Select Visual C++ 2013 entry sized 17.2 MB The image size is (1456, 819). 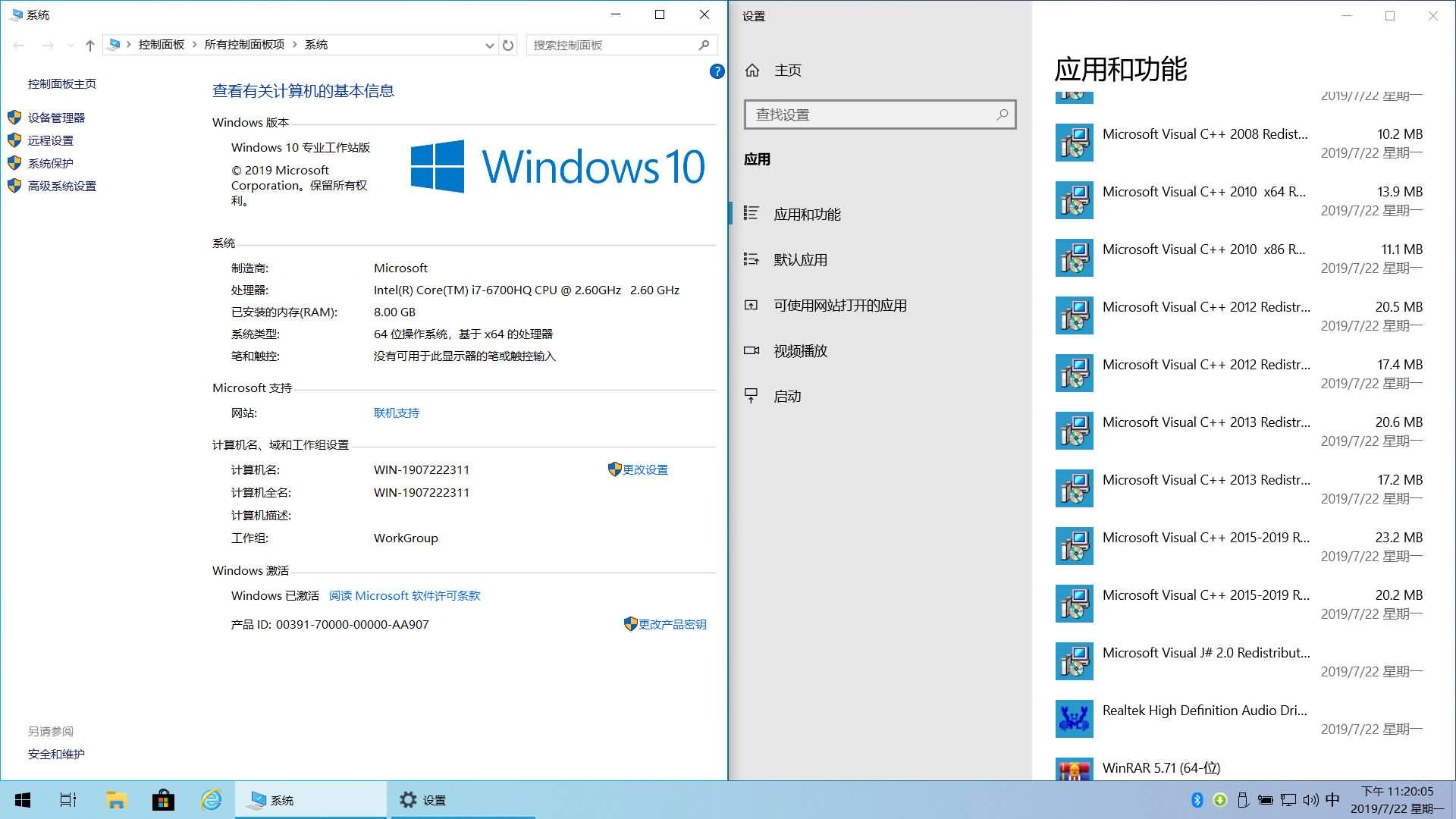pyautogui.click(x=1239, y=488)
